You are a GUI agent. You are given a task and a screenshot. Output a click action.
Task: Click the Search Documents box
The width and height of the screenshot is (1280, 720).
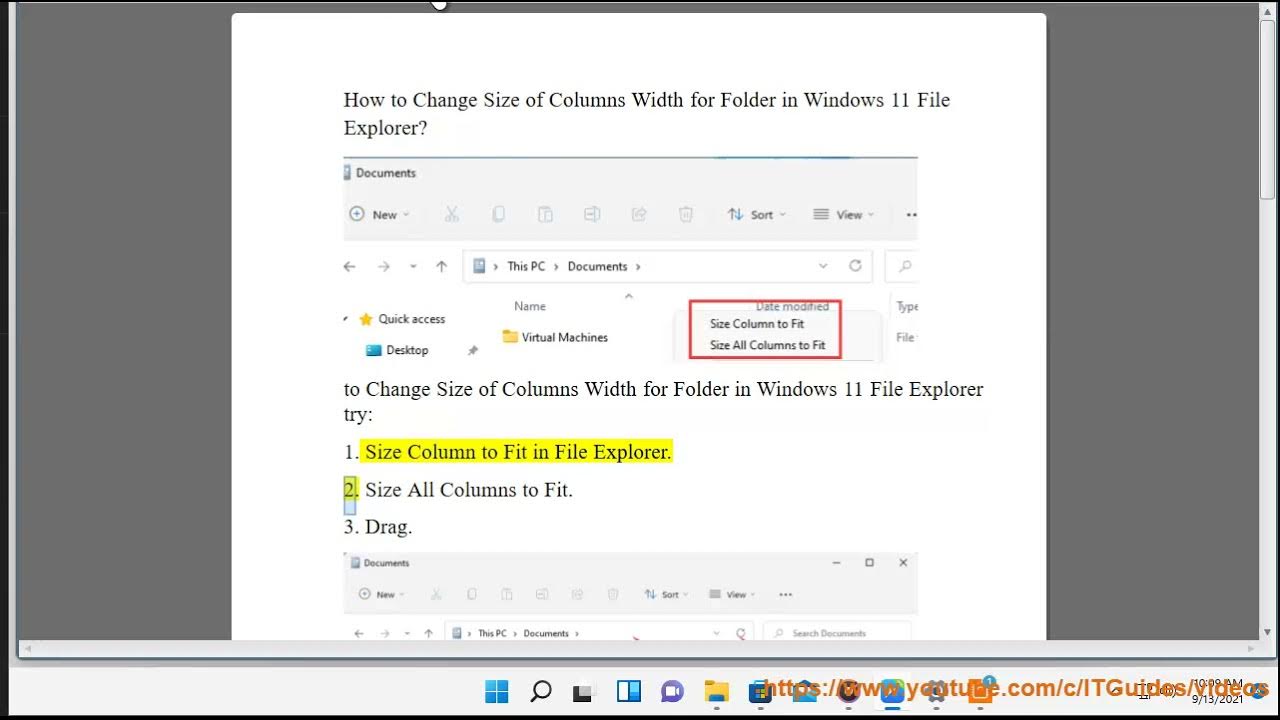837,633
